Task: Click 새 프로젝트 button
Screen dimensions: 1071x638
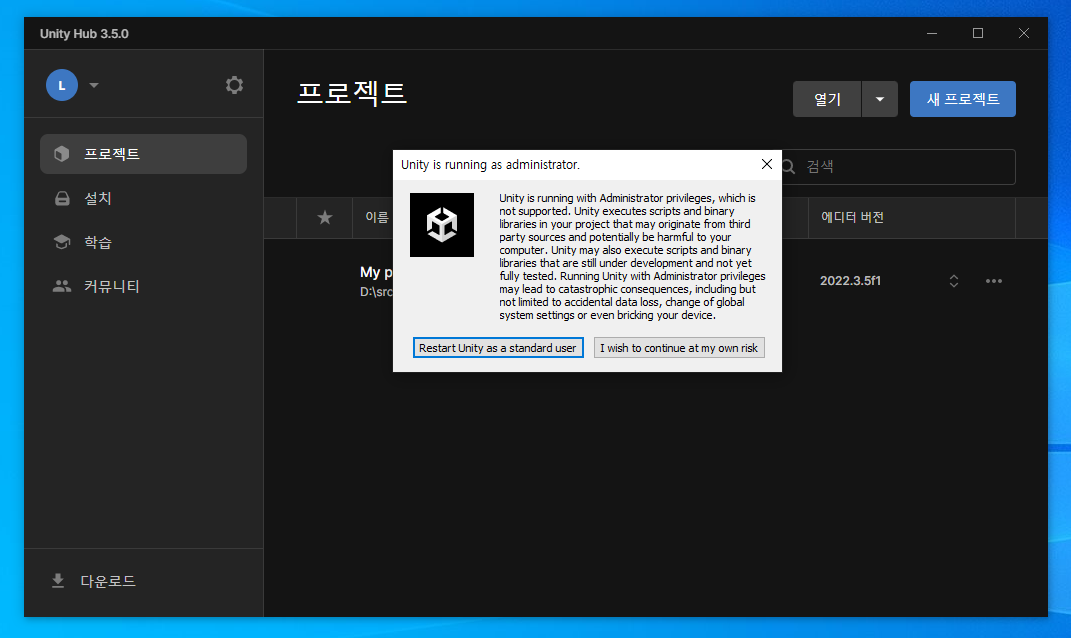Action: pyautogui.click(x=962, y=99)
